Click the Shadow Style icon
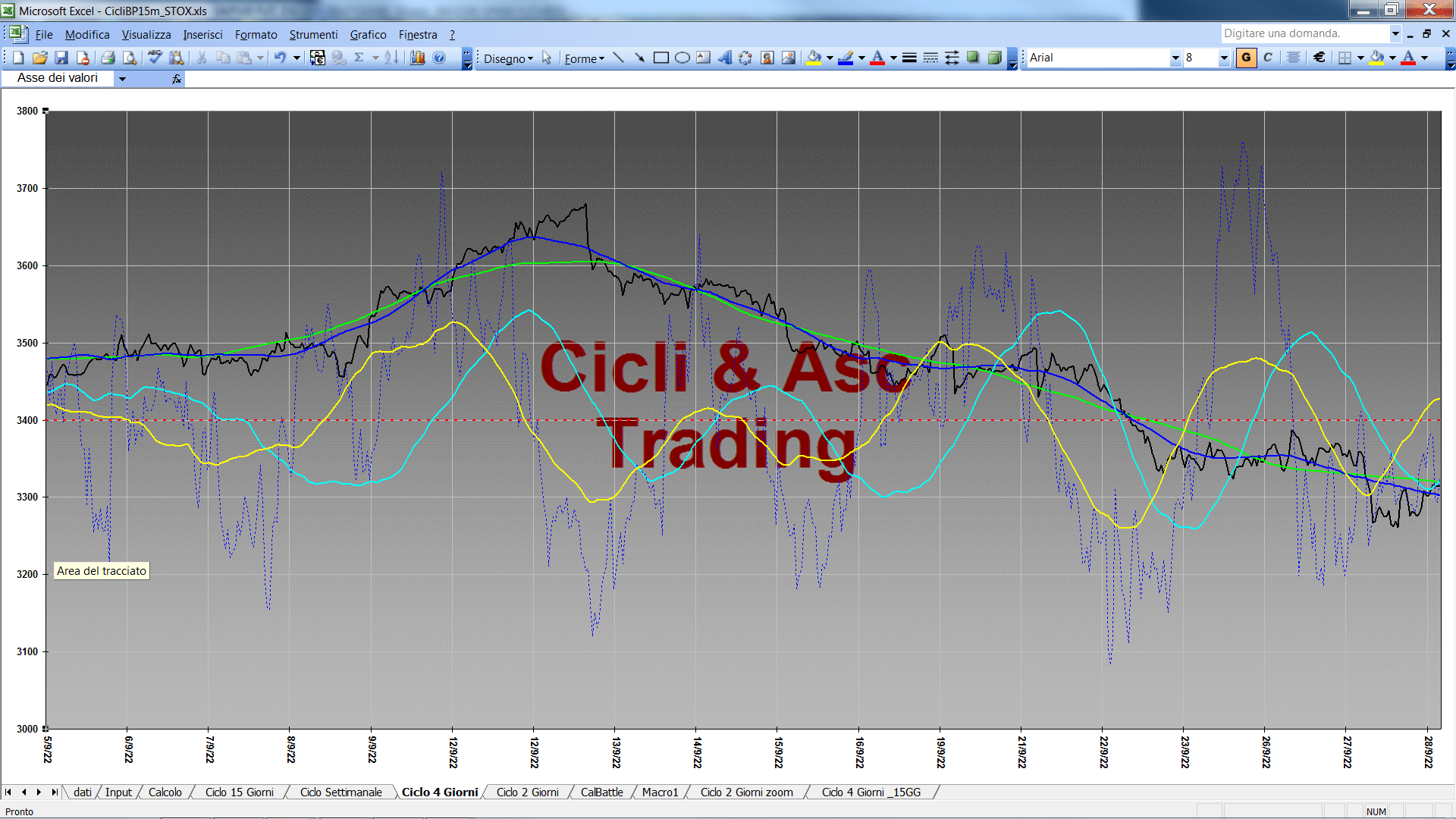The width and height of the screenshot is (1456, 819). tap(973, 58)
